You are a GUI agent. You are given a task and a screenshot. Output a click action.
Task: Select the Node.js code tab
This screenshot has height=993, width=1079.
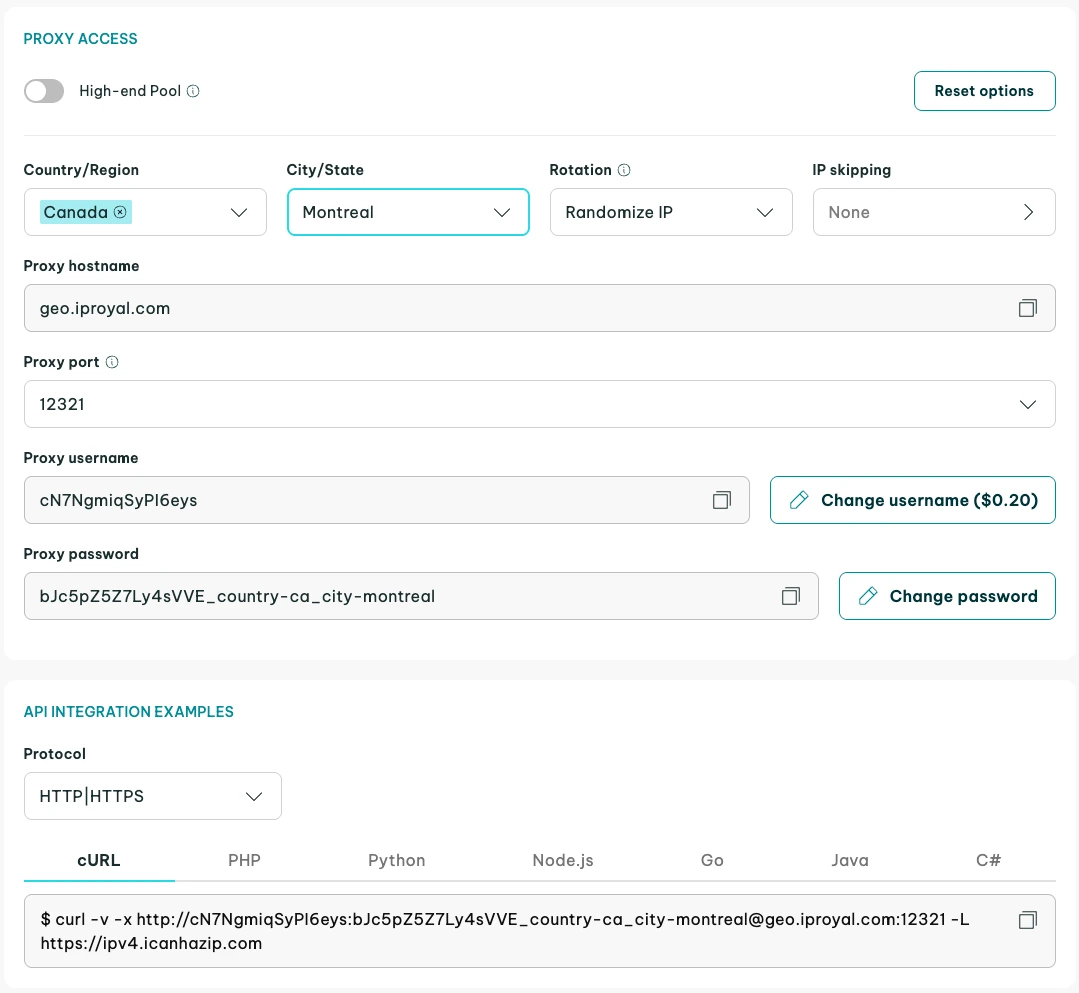(x=562, y=860)
